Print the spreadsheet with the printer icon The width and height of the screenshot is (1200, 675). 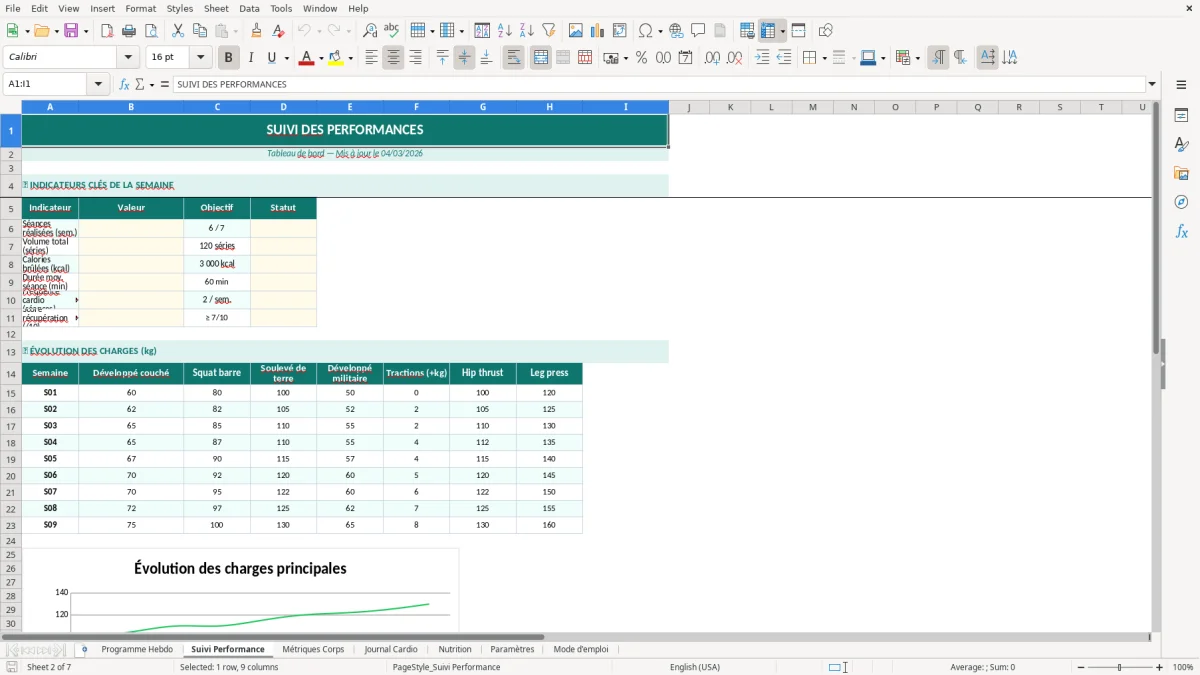click(129, 31)
